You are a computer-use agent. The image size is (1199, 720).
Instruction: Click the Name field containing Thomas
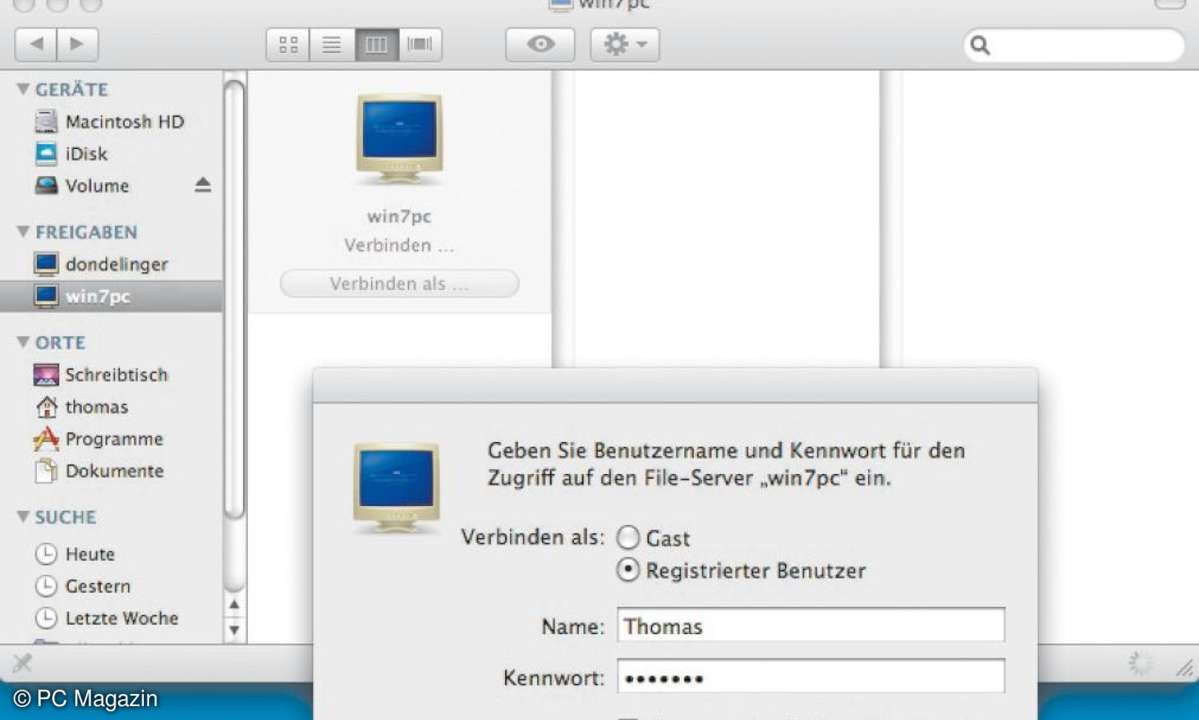tap(811, 625)
